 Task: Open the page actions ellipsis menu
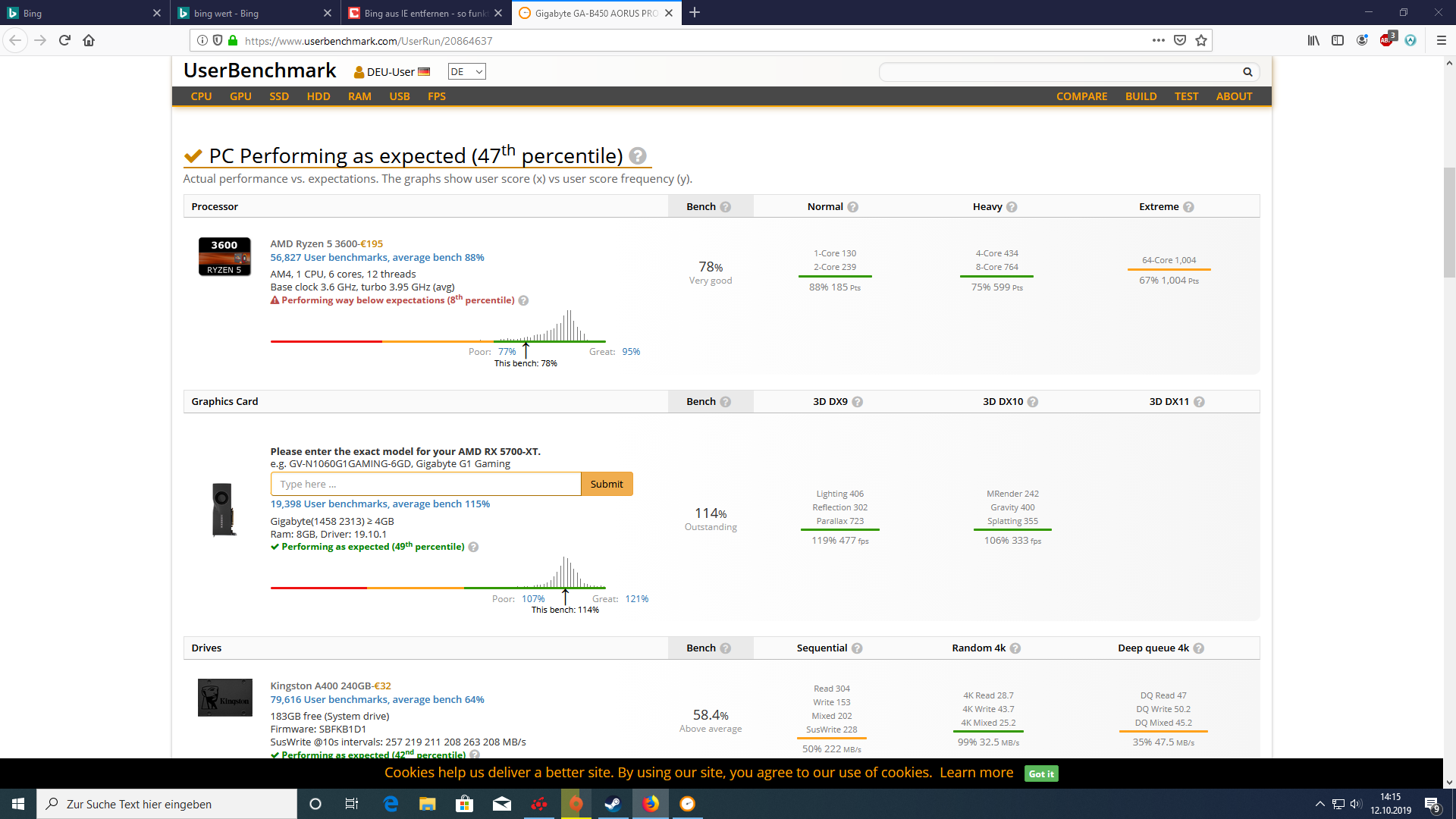pyautogui.click(x=1158, y=40)
